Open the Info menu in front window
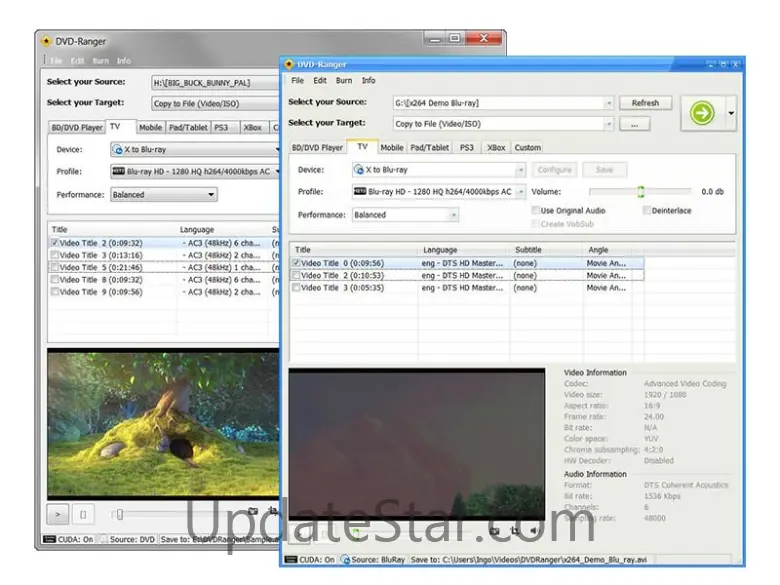Viewport: 780px width, 585px height. pyautogui.click(x=369, y=81)
